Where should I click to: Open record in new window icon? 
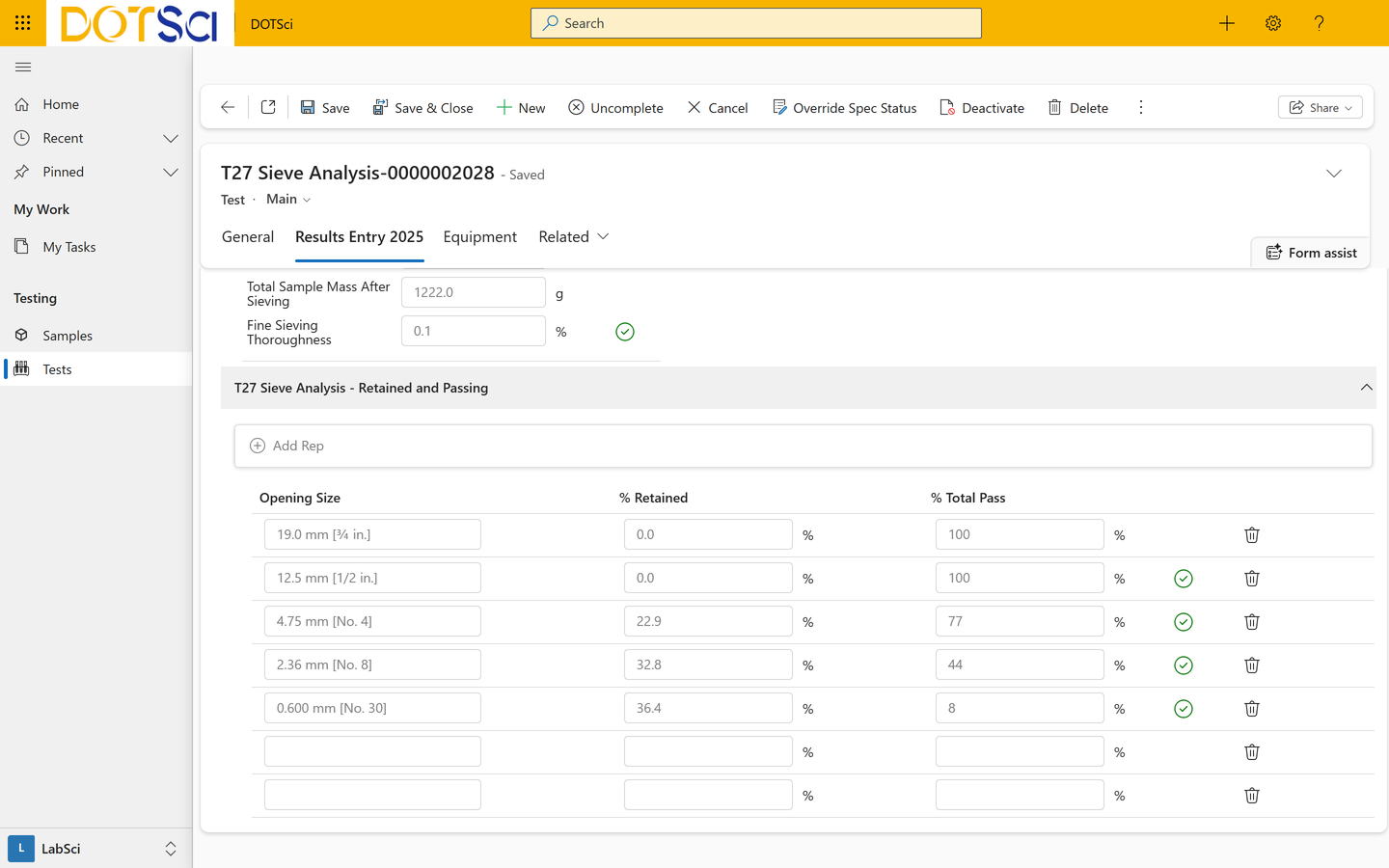tap(268, 107)
